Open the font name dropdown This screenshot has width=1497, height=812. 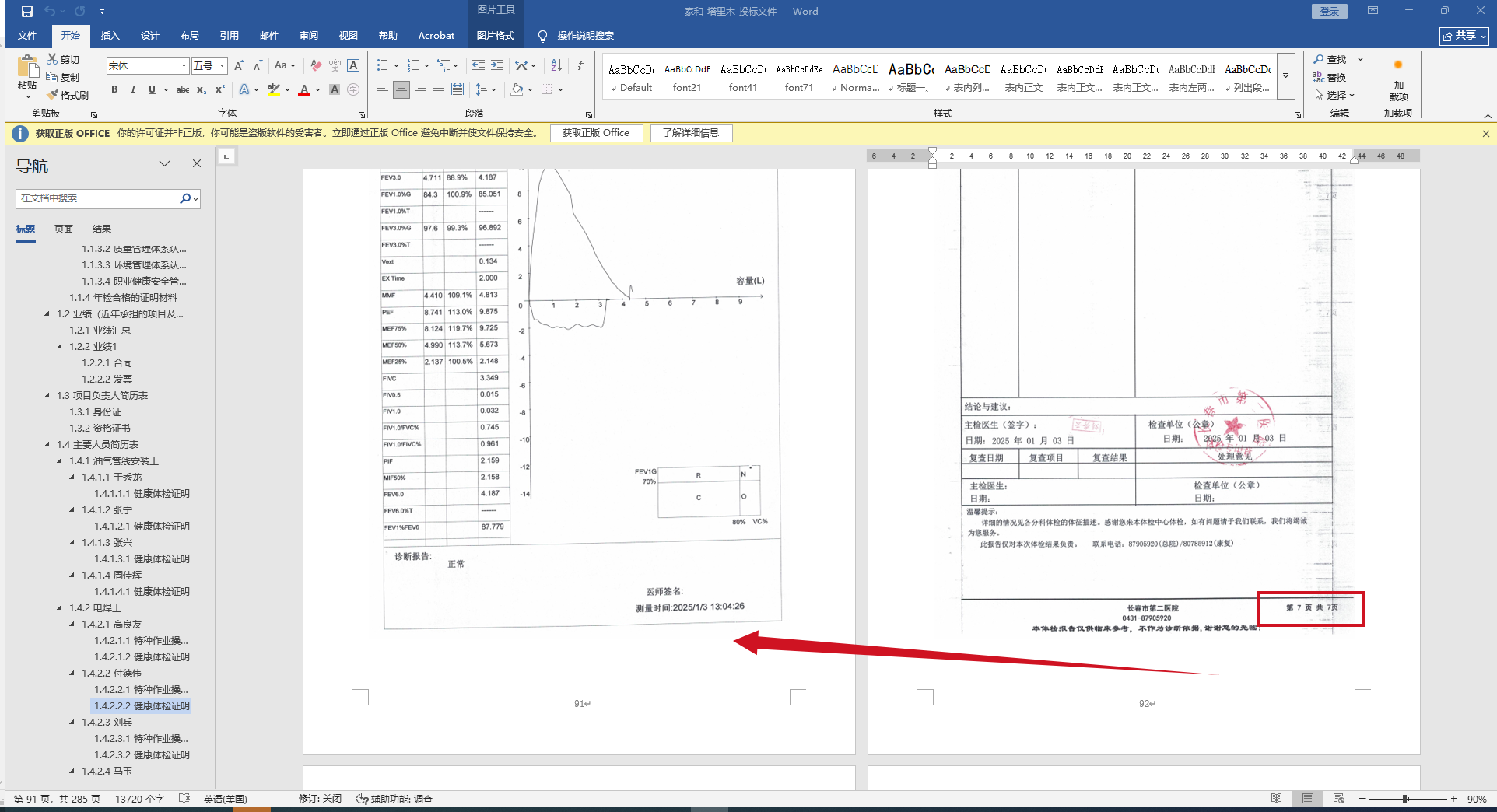(x=184, y=66)
